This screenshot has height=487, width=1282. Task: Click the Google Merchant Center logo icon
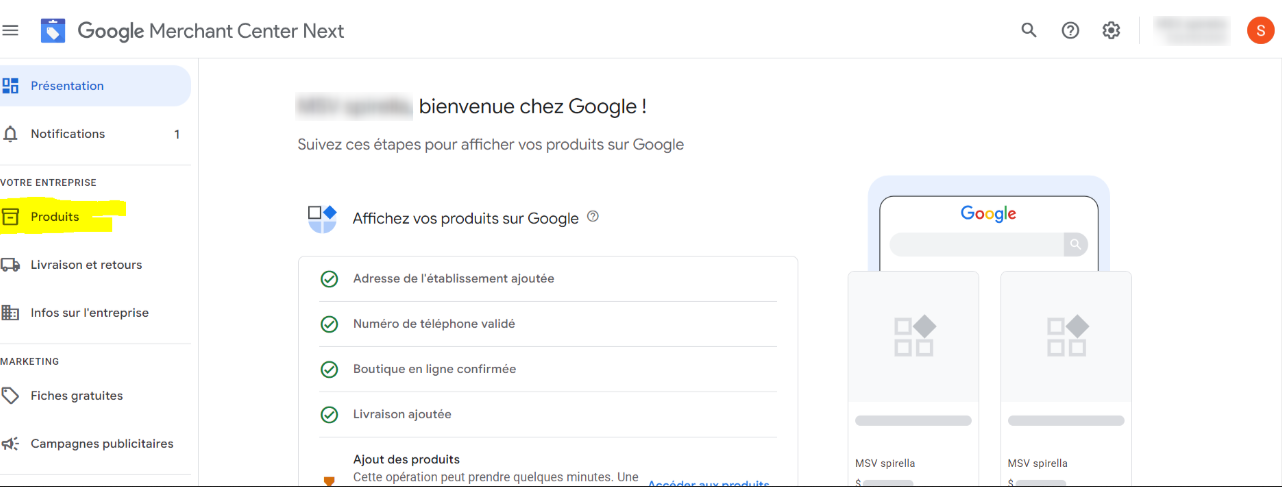click(x=53, y=31)
